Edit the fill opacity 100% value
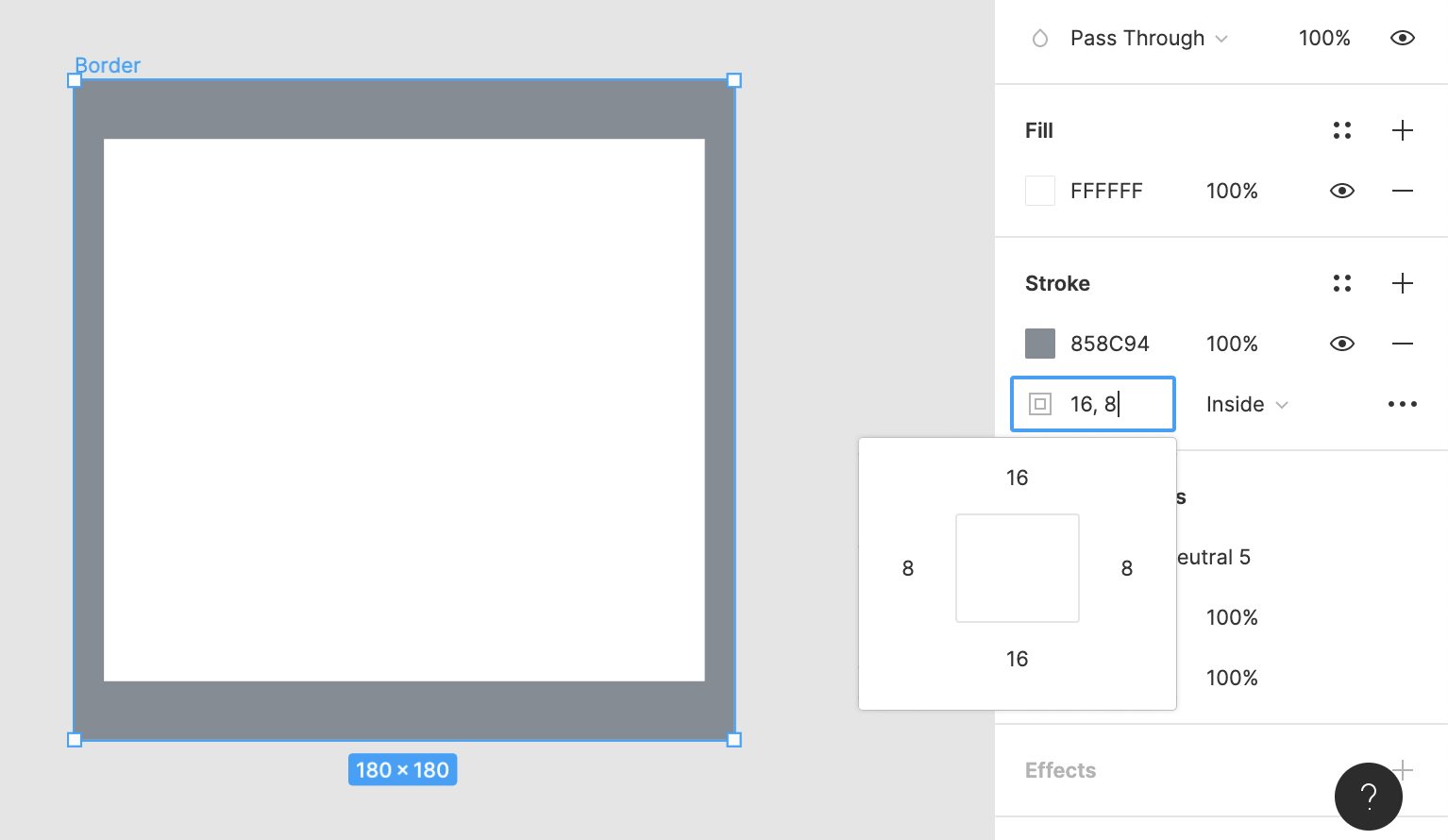The width and height of the screenshot is (1448, 840). coord(1232,192)
